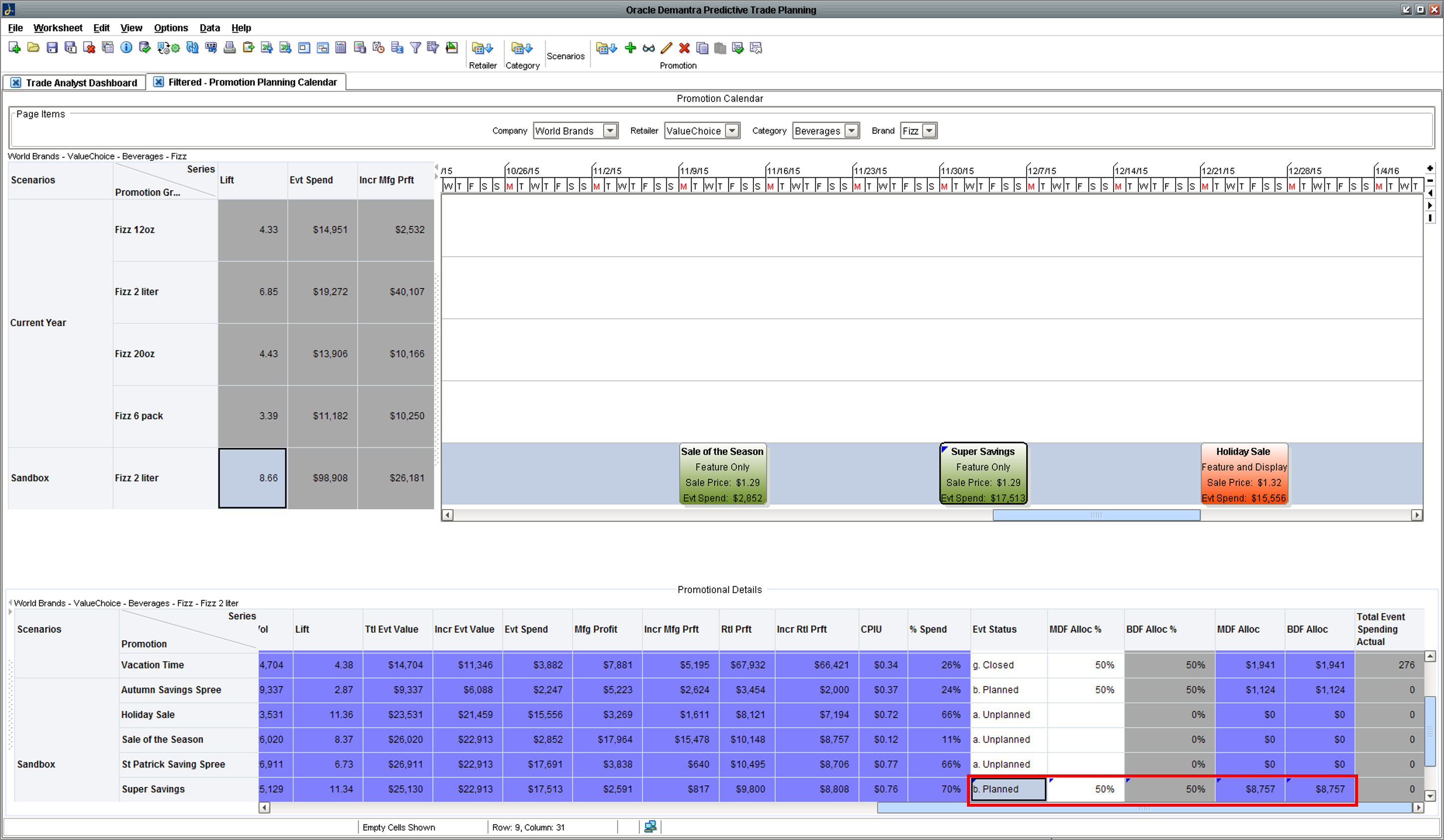Viewport: 1444px width, 840px height.
Task: Open the Worksheet menu
Action: pos(57,27)
